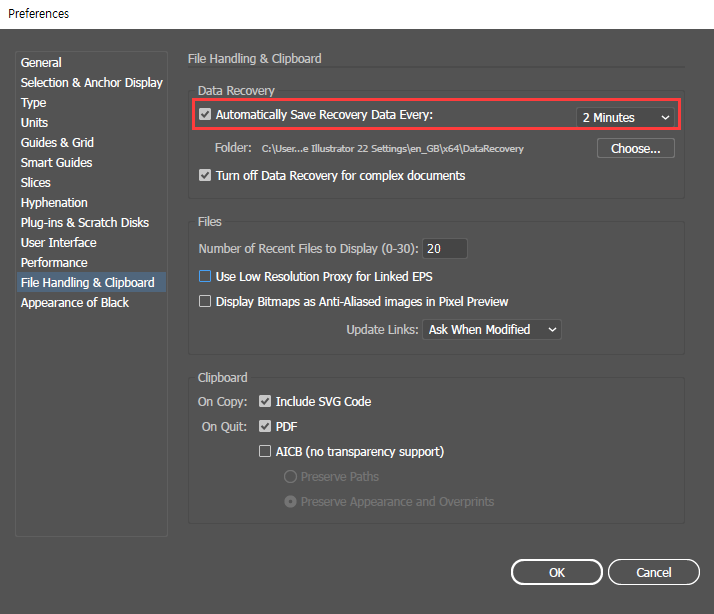Select Selection & Anchor Display category
714x614 pixels.
(x=91, y=82)
